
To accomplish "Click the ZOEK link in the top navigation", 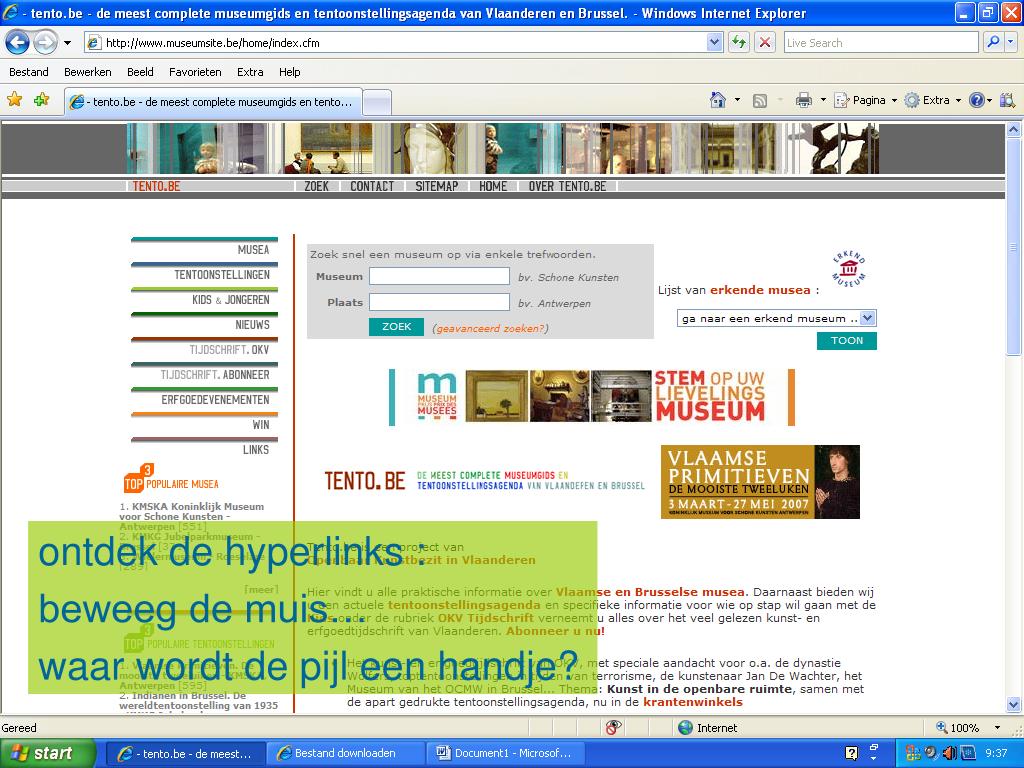I will [317, 186].
